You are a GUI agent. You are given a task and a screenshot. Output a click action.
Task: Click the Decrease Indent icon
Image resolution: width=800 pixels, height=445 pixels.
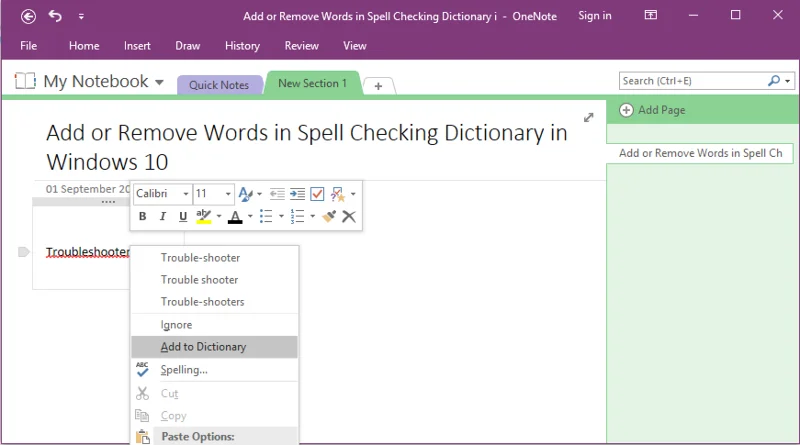(x=277, y=194)
